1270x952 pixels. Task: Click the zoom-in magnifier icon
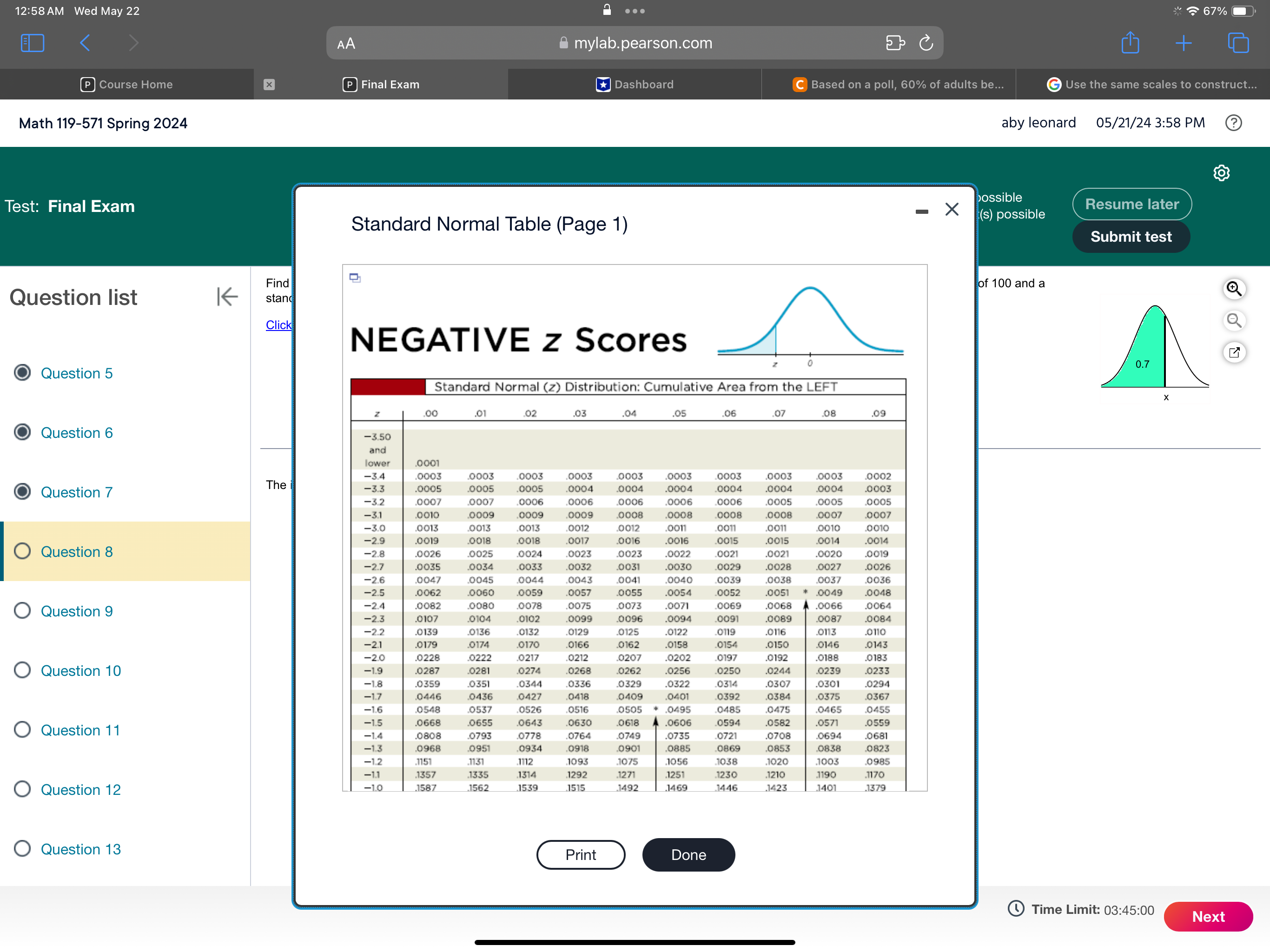[x=1233, y=288]
